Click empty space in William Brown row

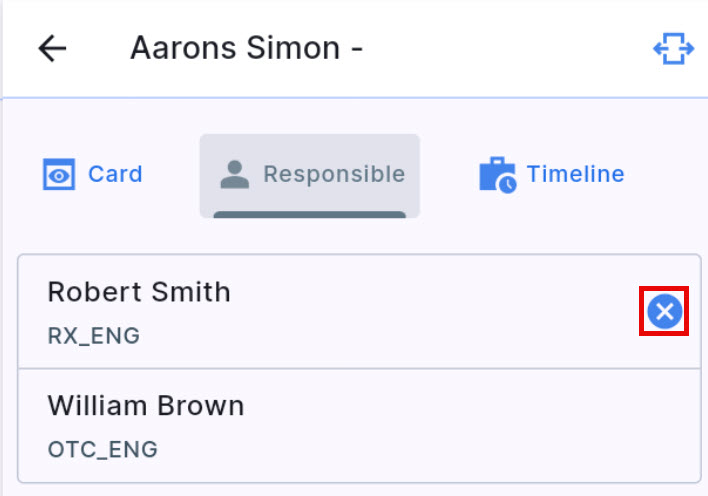[450, 426]
